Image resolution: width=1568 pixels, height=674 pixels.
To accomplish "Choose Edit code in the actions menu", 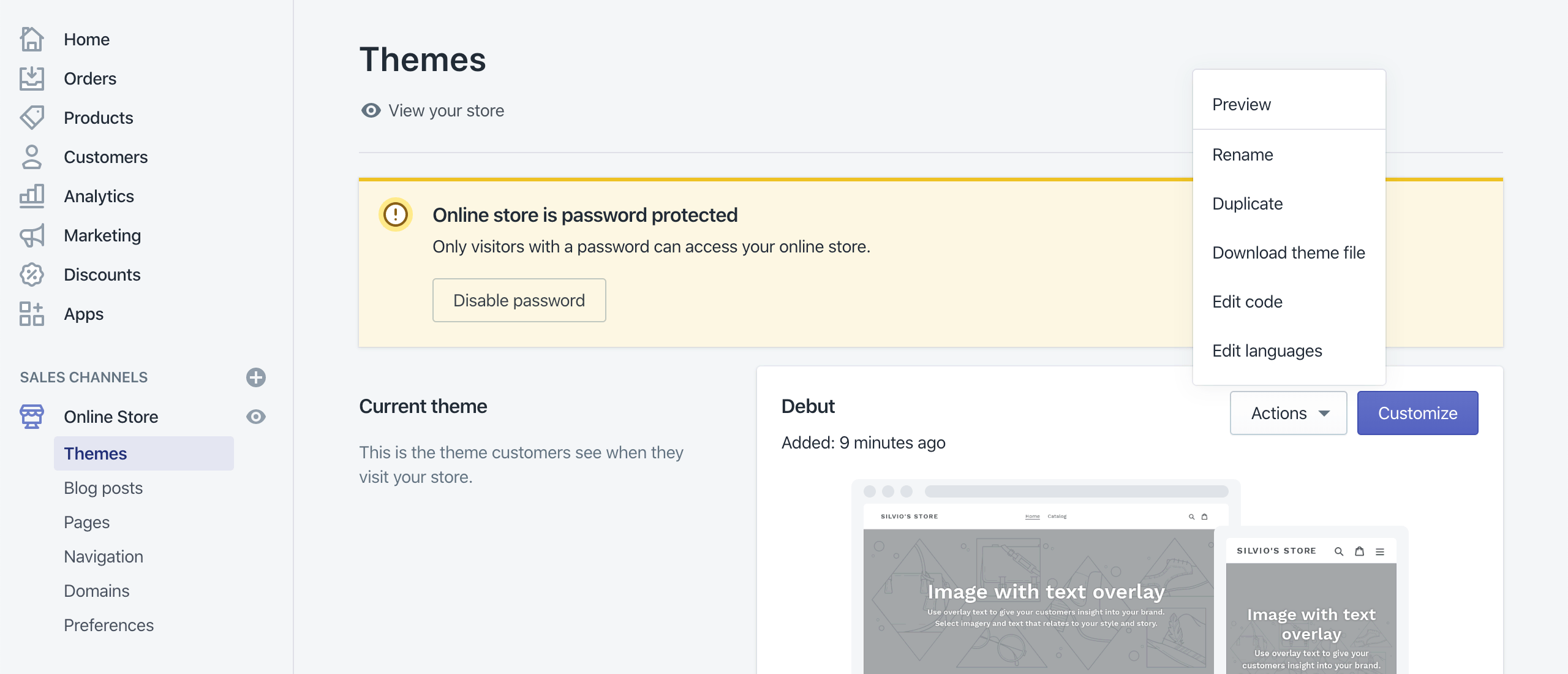I will (1246, 301).
